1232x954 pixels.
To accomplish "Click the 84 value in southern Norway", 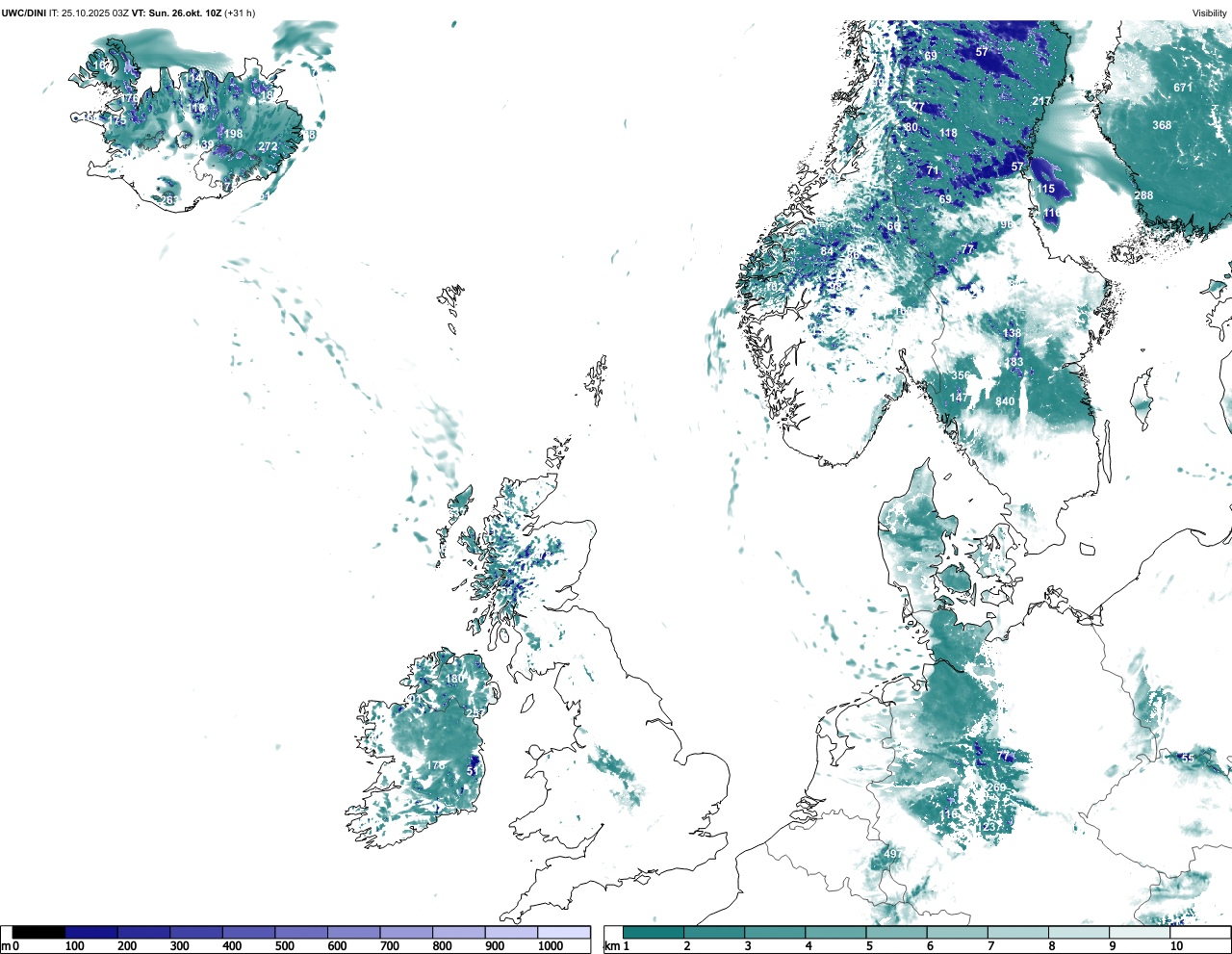I will point(827,252).
